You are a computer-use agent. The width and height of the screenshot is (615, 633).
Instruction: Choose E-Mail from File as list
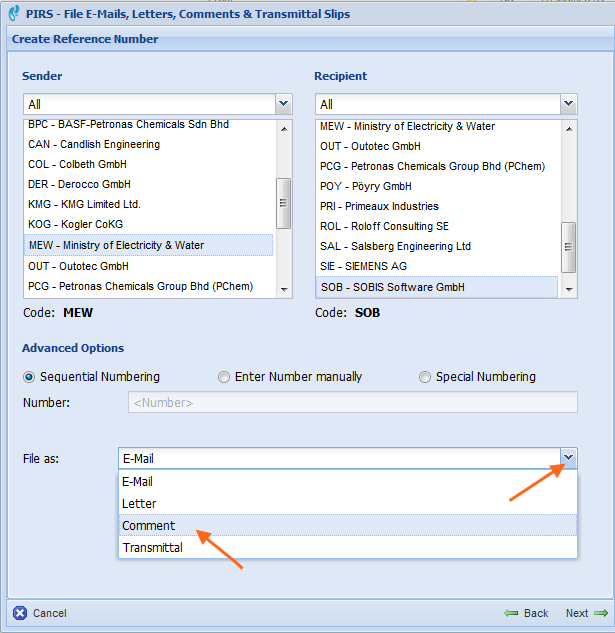tap(348, 482)
